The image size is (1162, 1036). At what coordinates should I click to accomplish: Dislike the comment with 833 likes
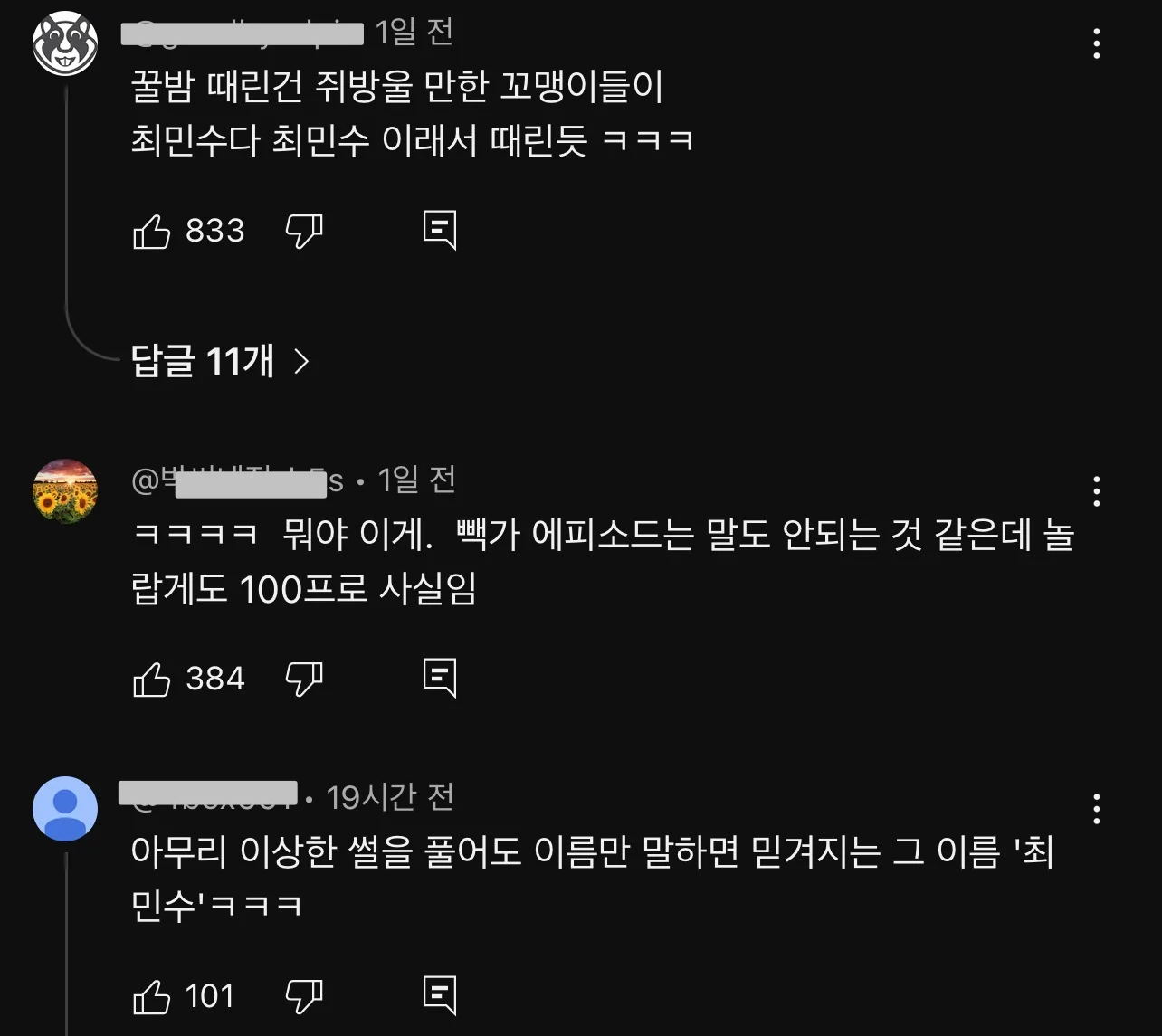click(304, 232)
